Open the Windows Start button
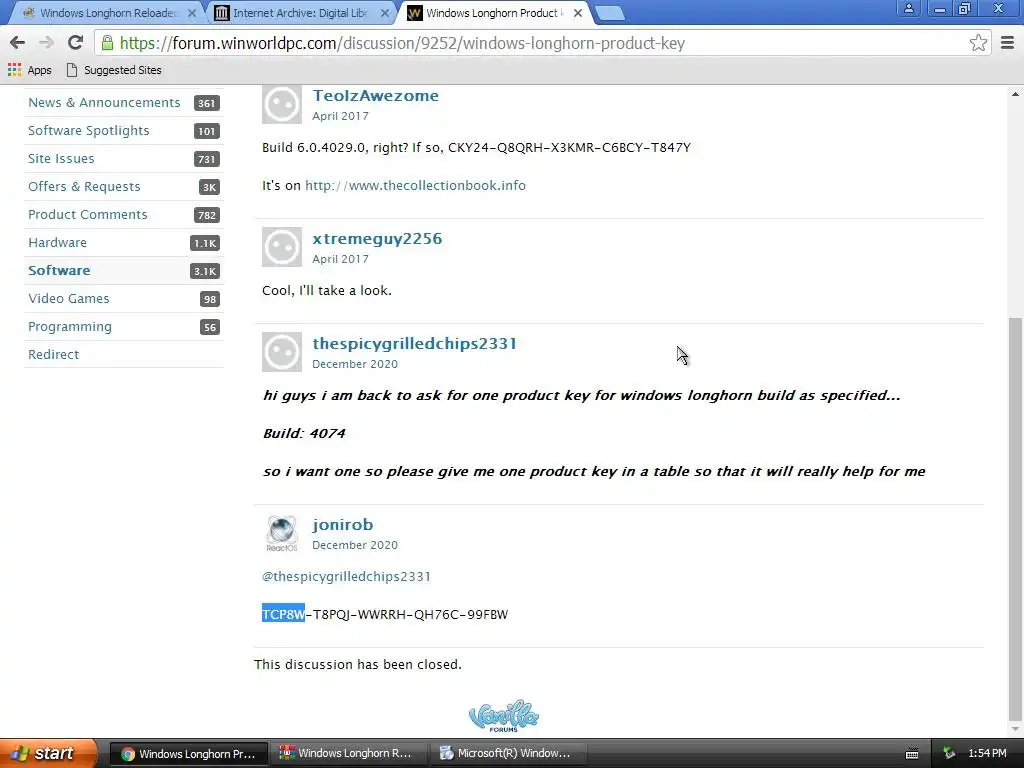1024x768 pixels. 48,753
